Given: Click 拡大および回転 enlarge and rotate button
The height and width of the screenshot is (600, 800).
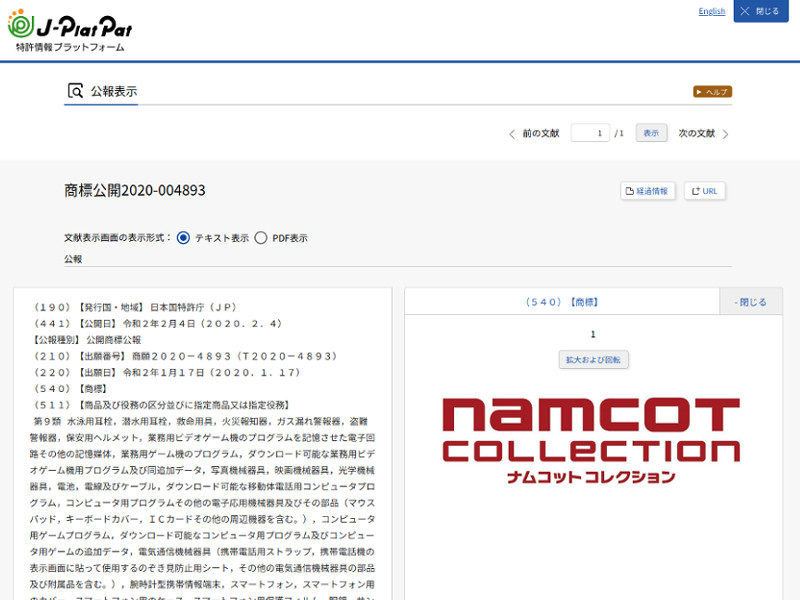Looking at the screenshot, I should point(593,360).
